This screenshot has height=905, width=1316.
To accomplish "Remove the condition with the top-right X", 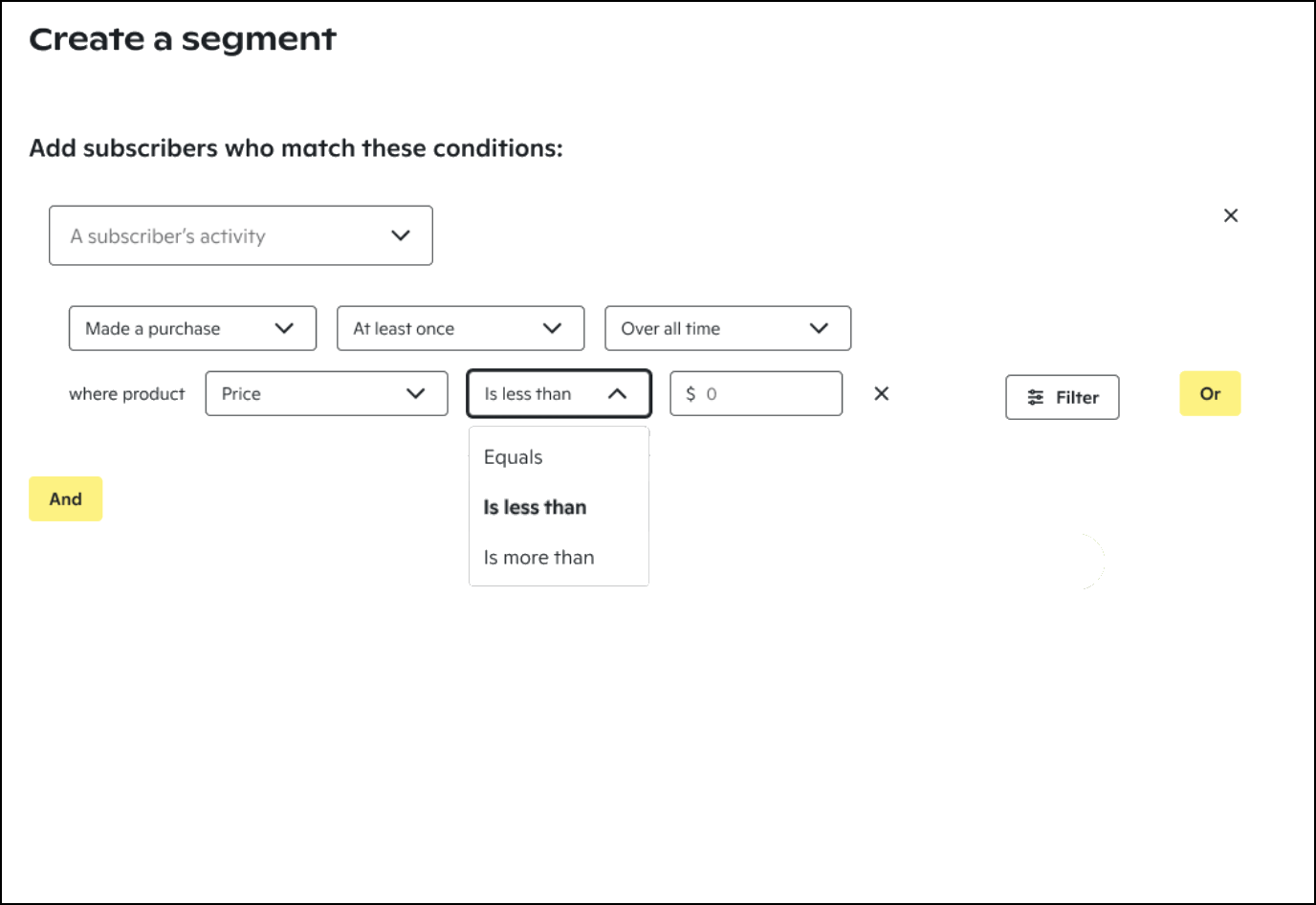I will (x=1231, y=215).
